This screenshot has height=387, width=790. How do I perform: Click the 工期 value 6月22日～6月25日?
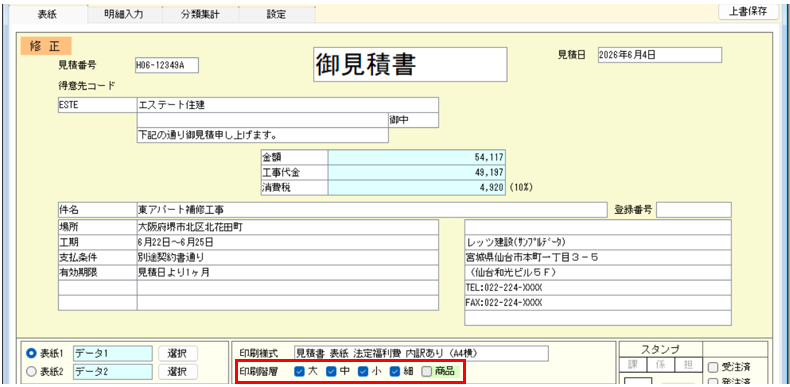[x=287, y=242]
